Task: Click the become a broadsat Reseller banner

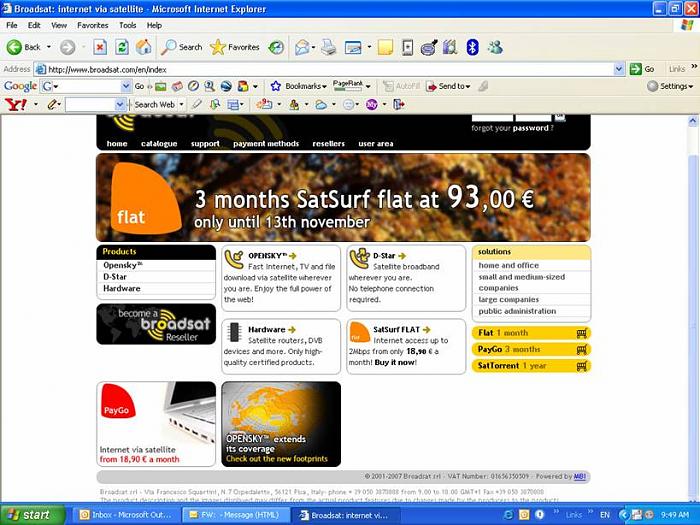Action: (x=156, y=324)
